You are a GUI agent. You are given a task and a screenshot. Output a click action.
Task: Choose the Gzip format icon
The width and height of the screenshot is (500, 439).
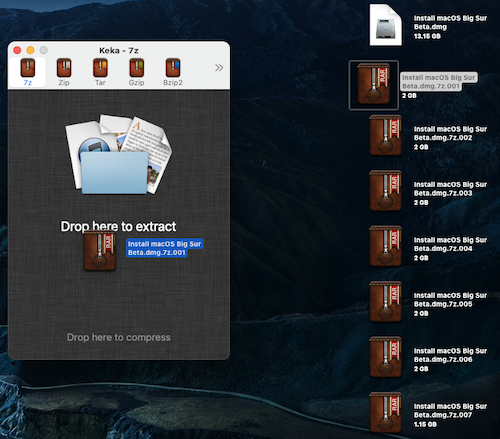point(137,68)
